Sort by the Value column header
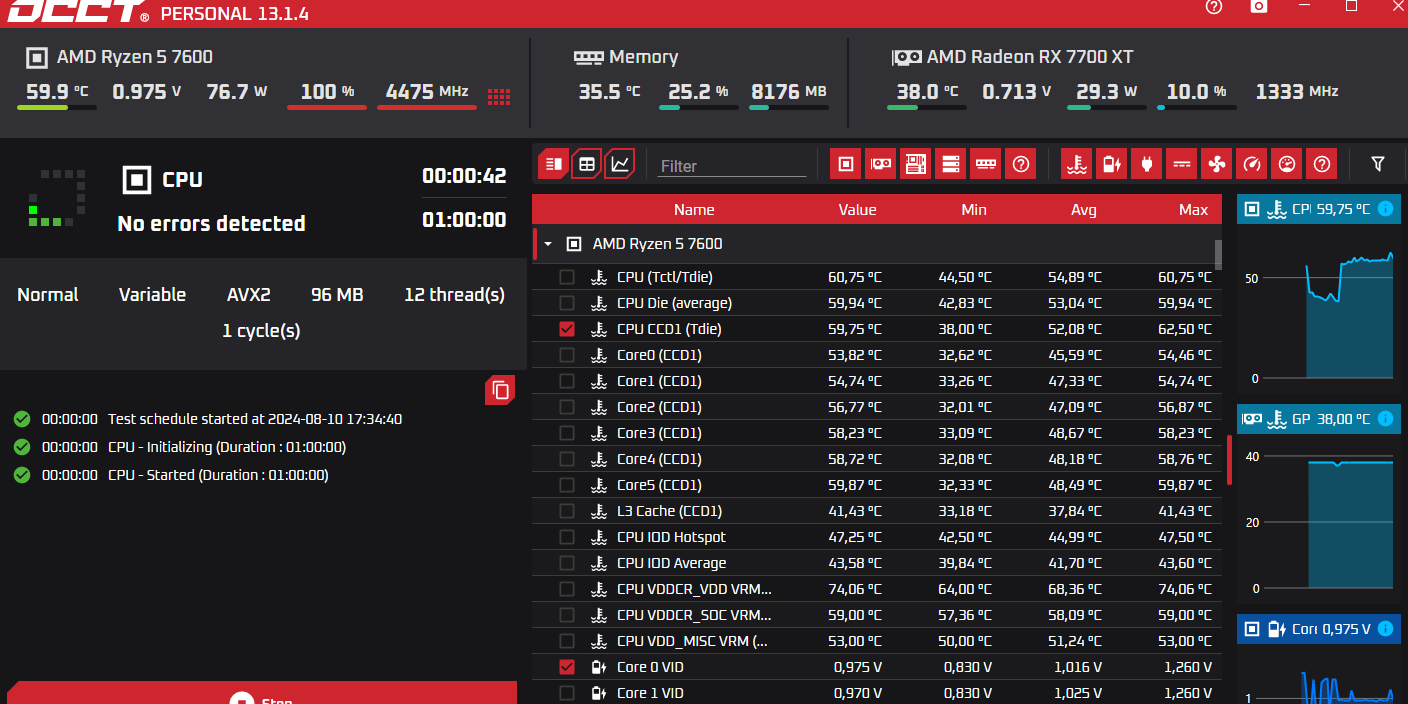Viewport: 1408px width, 704px height. [857, 210]
